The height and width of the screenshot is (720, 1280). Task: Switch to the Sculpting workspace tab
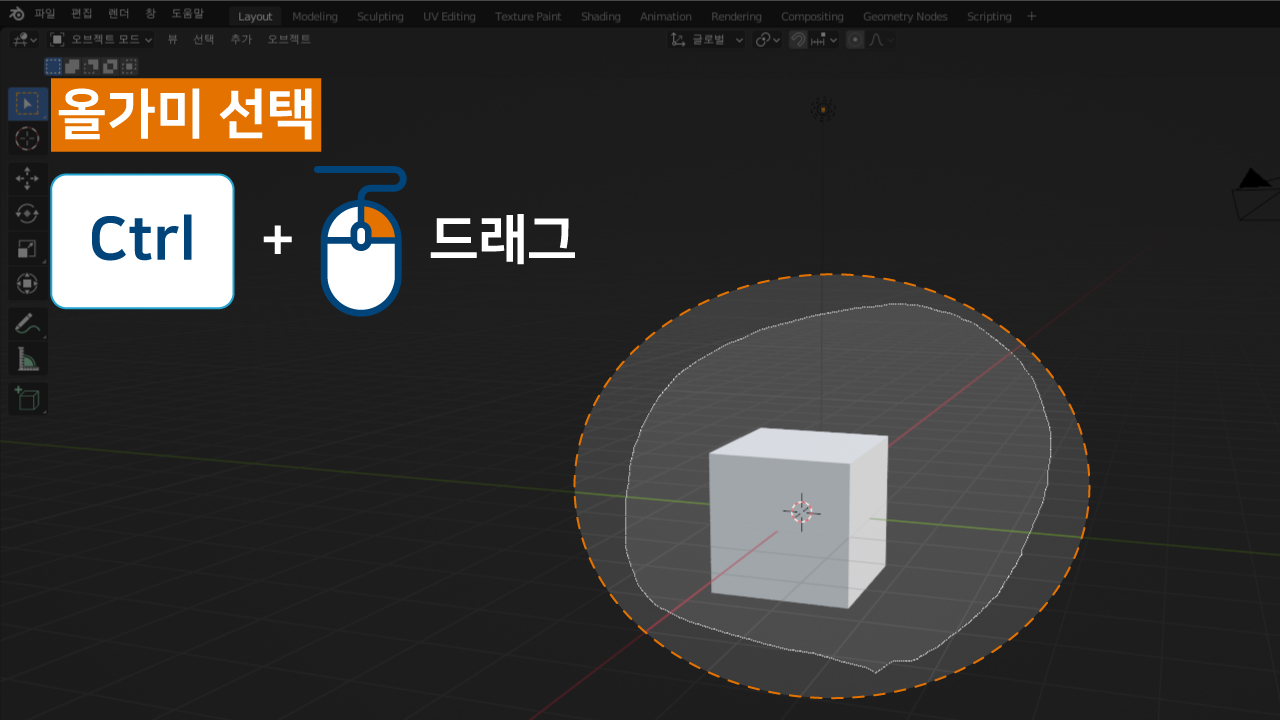pyautogui.click(x=380, y=16)
